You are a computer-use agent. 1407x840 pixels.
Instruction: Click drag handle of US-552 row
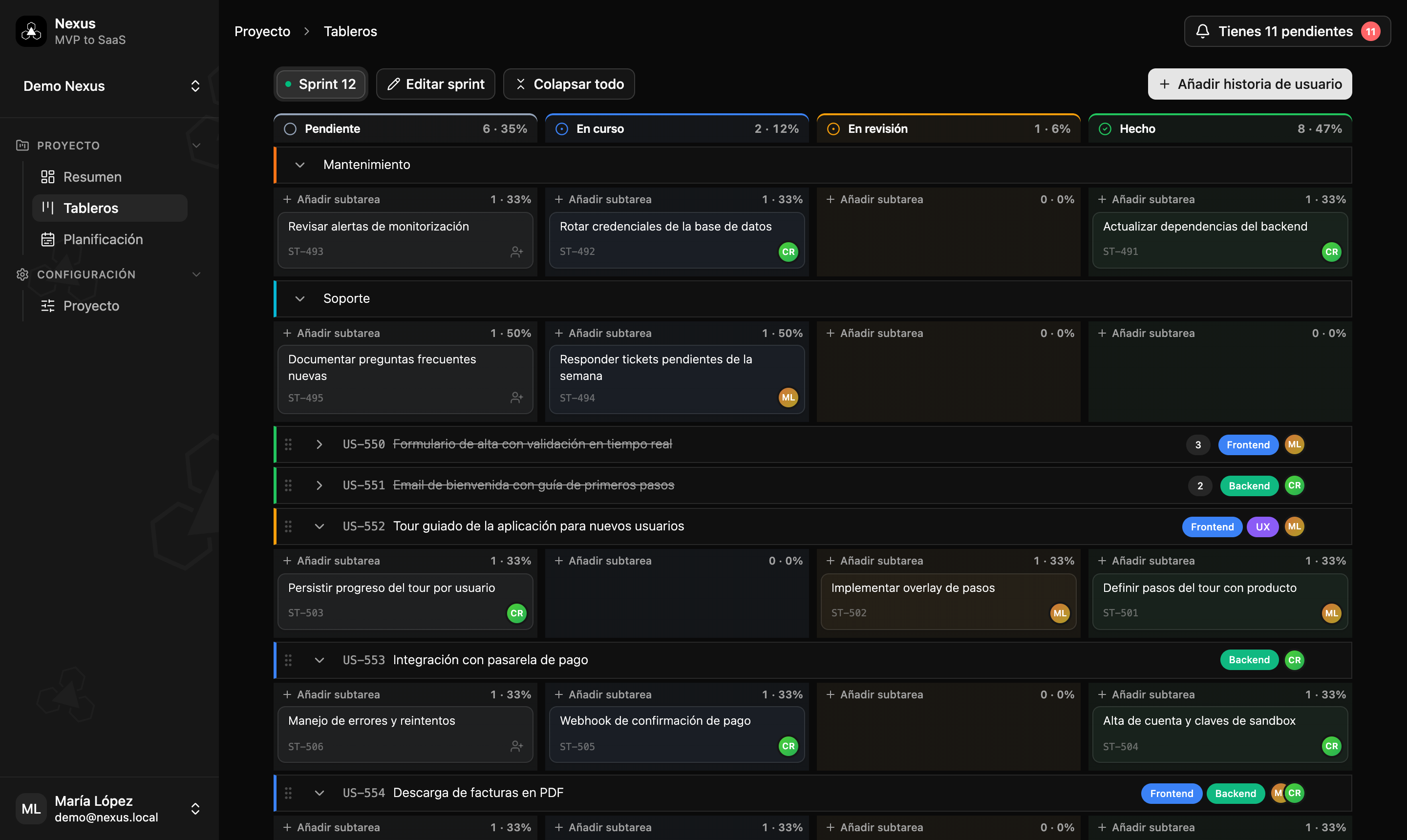(288, 526)
